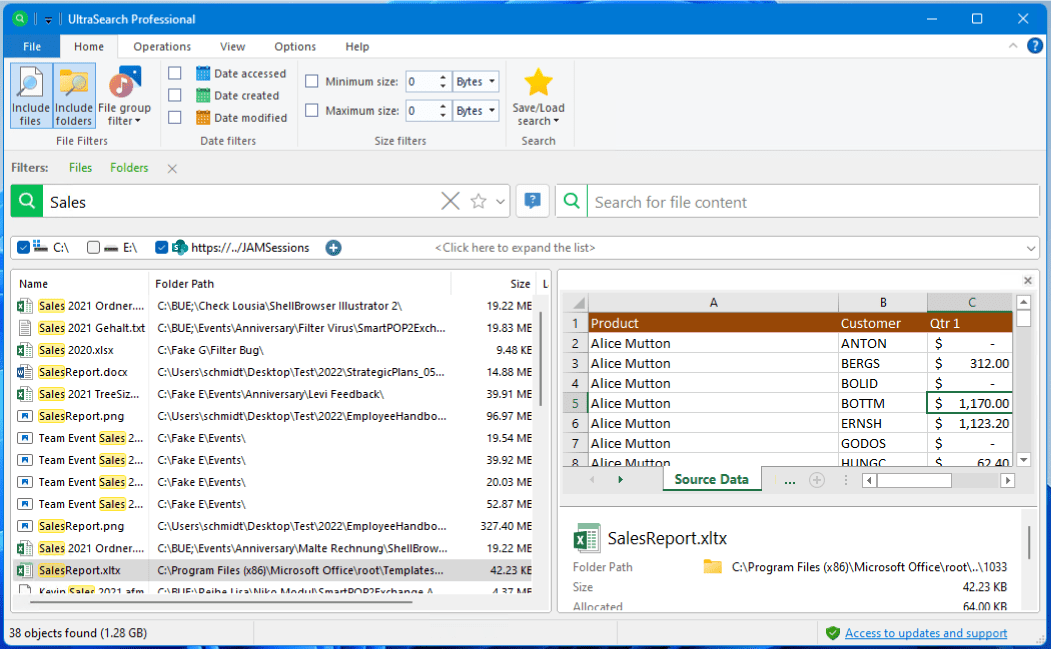The image size is (1051, 649).
Task: Toggle the Include files filter
Action: (x=31, y=96)
